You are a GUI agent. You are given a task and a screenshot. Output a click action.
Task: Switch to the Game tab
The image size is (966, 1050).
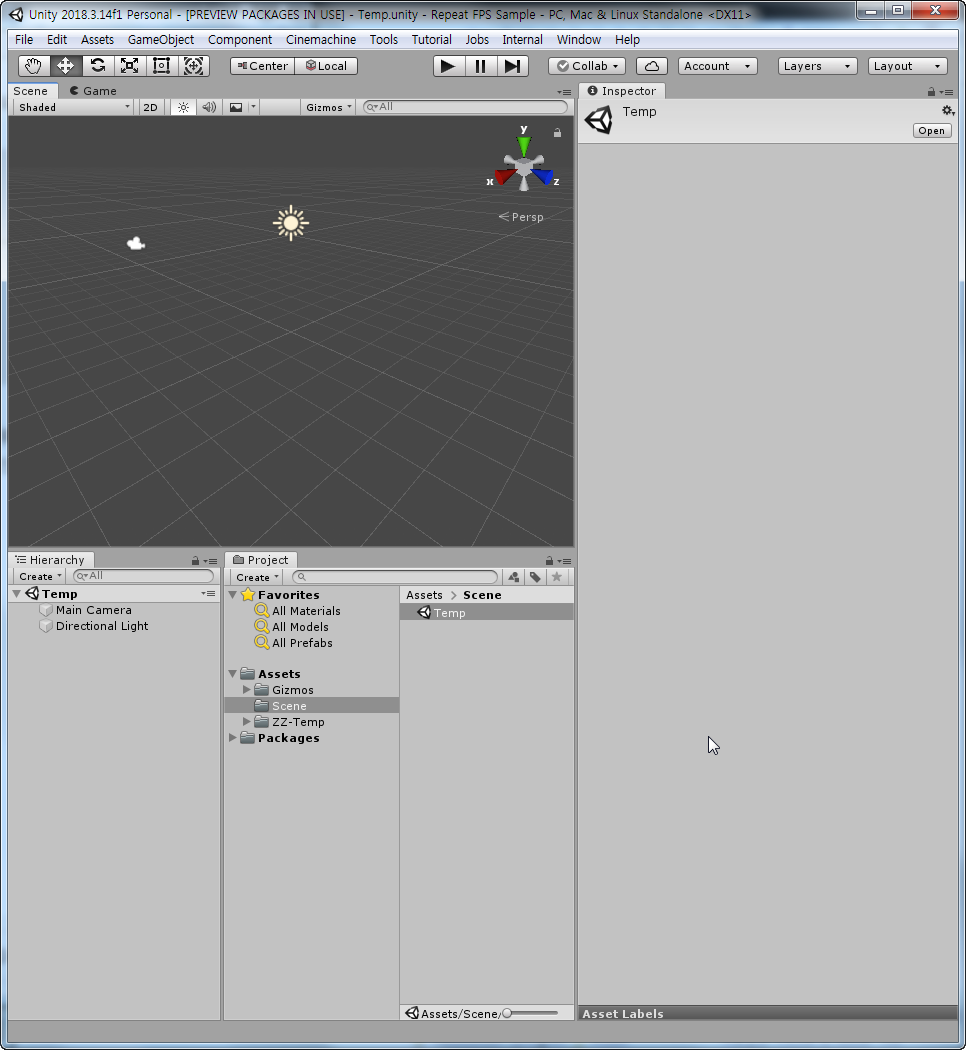(93, 91)
